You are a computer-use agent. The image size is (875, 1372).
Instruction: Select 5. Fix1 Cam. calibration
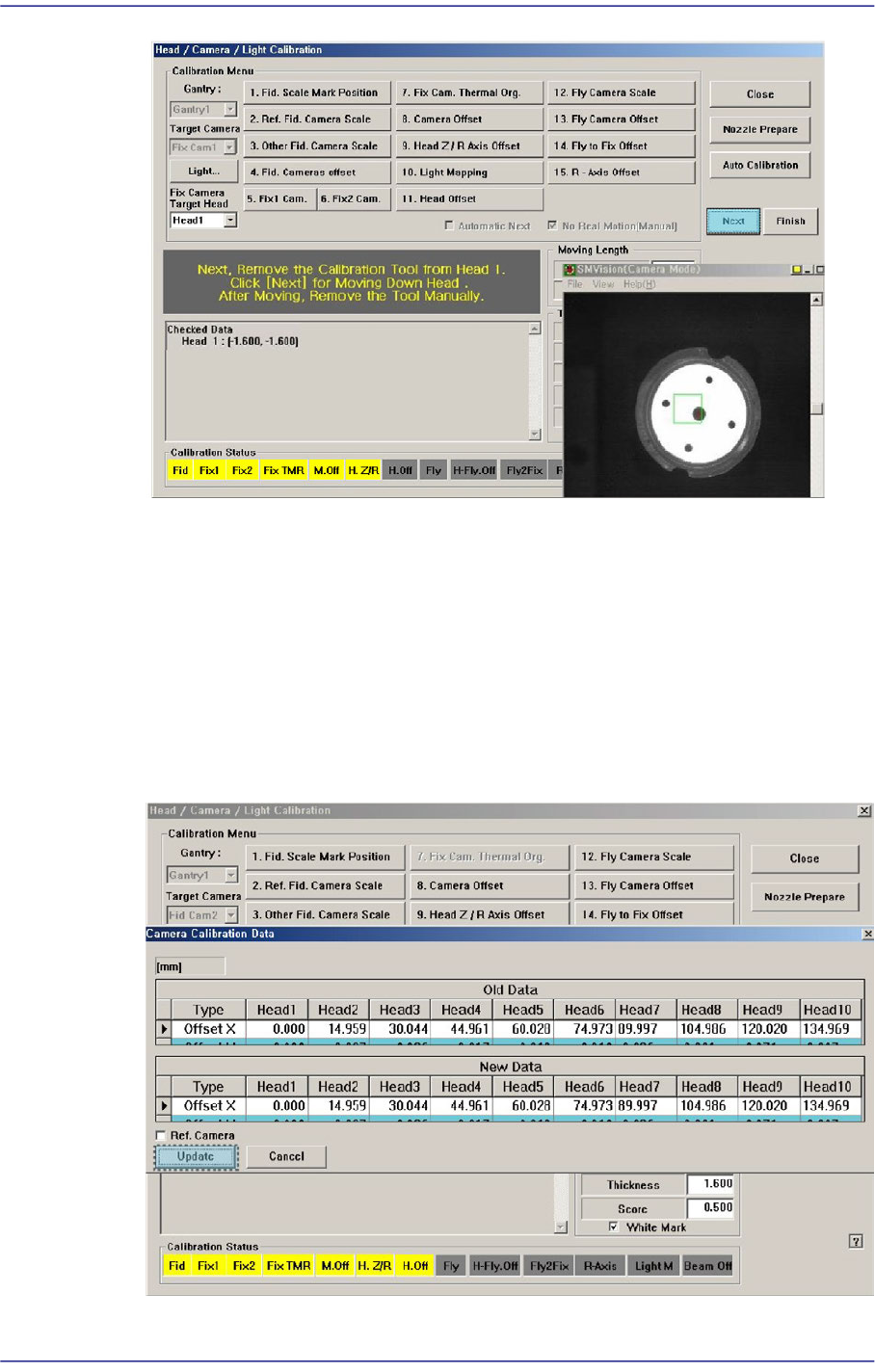(x=278, y=198)
